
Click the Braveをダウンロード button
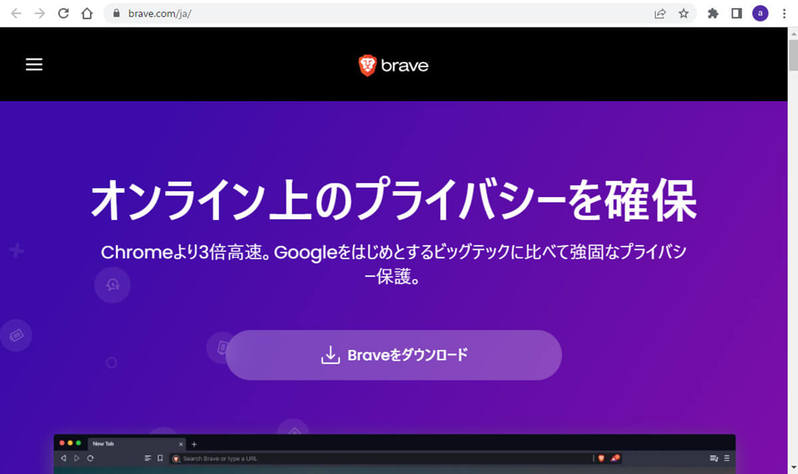393,355
